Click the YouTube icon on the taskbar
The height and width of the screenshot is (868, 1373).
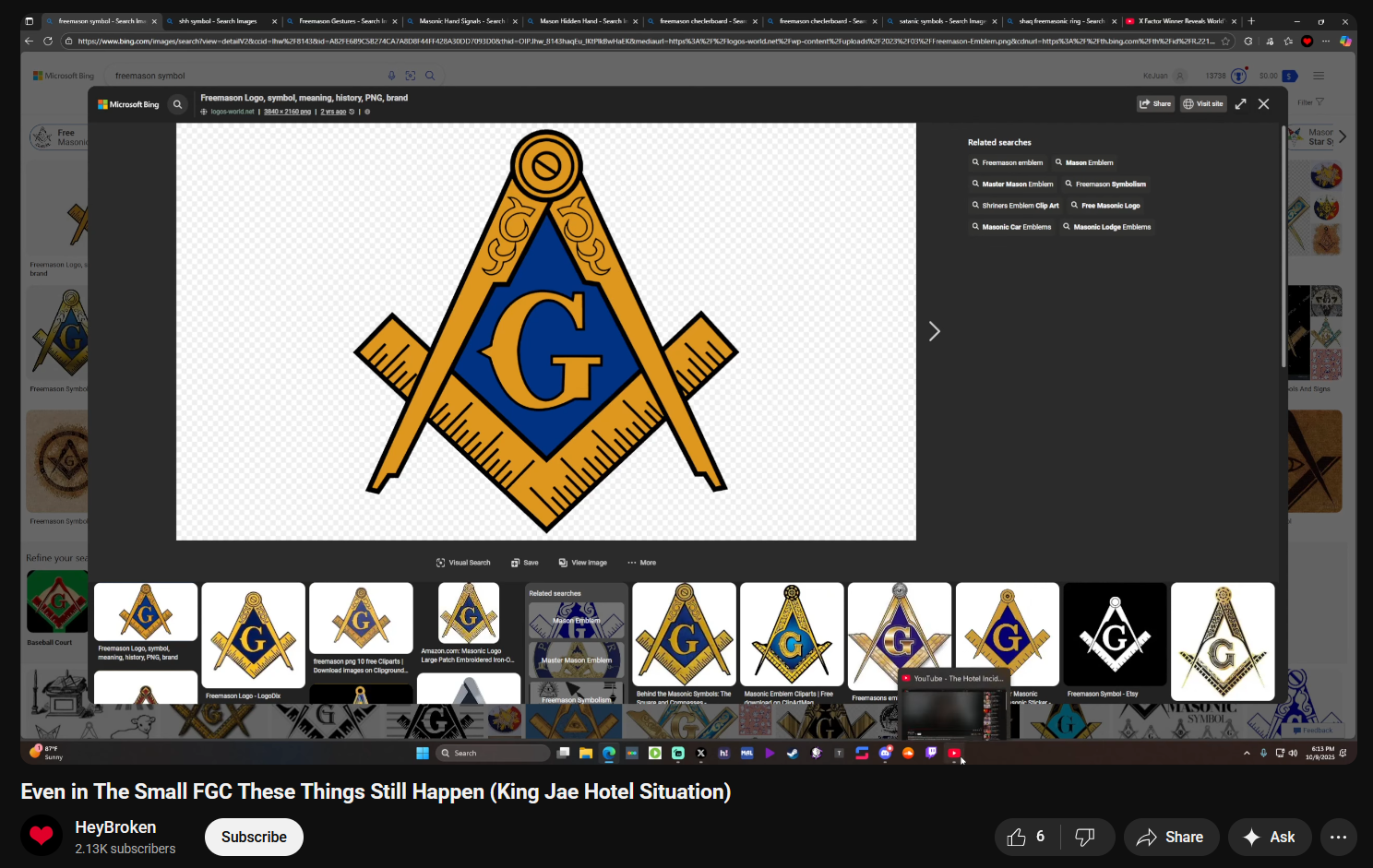pos(954,753)
